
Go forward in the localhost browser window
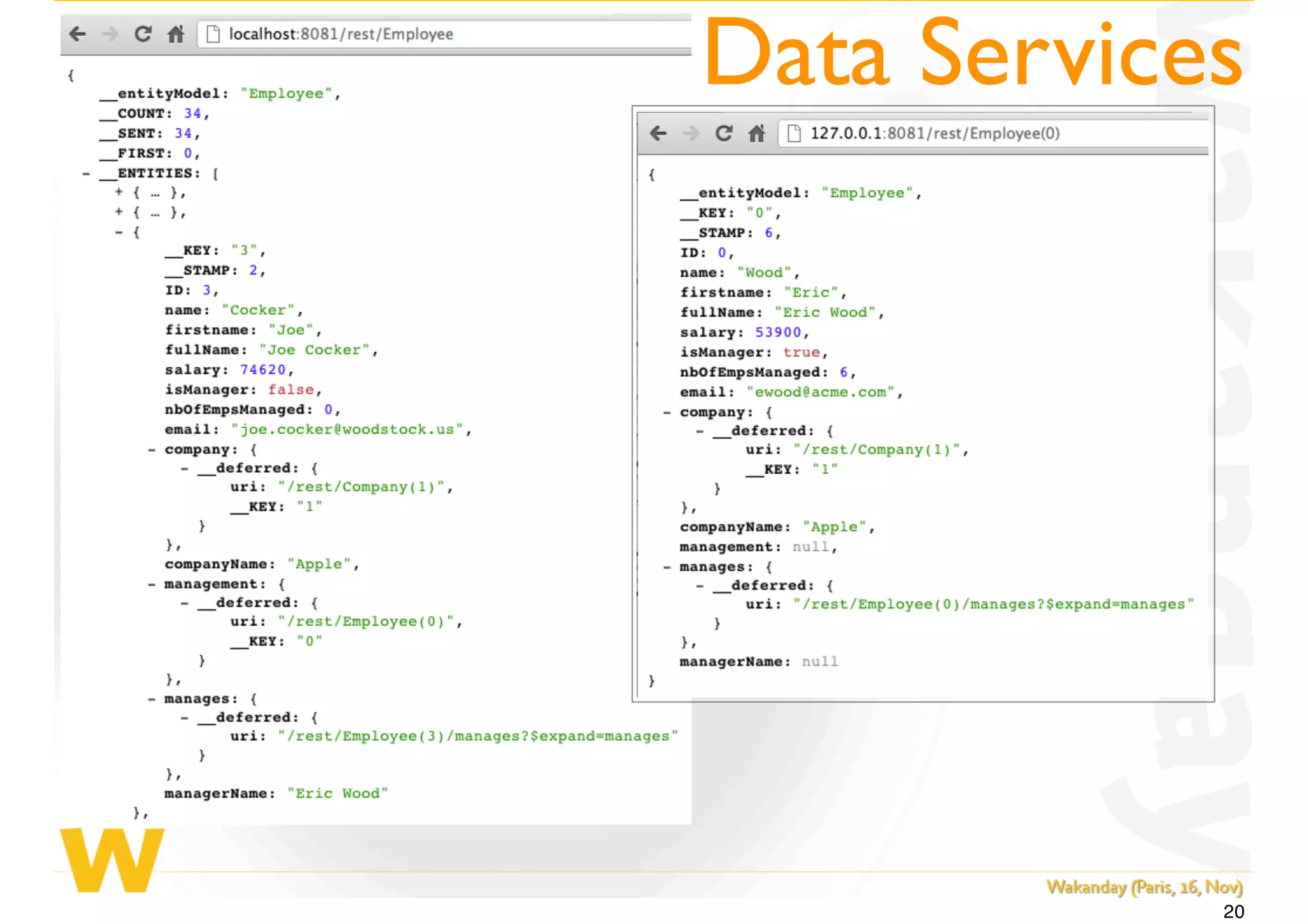(x=110, y=34)
